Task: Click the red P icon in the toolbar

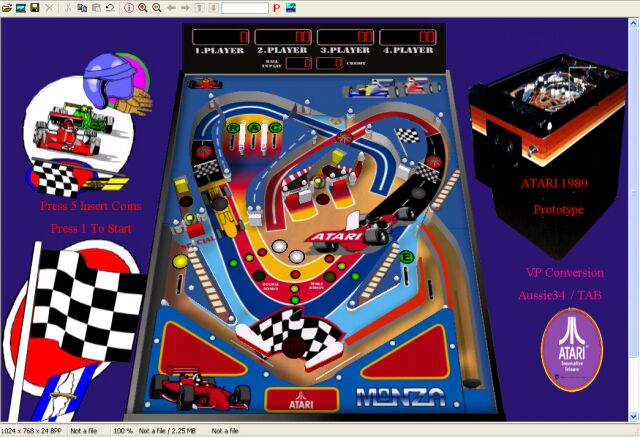Action: coord(276,7)
